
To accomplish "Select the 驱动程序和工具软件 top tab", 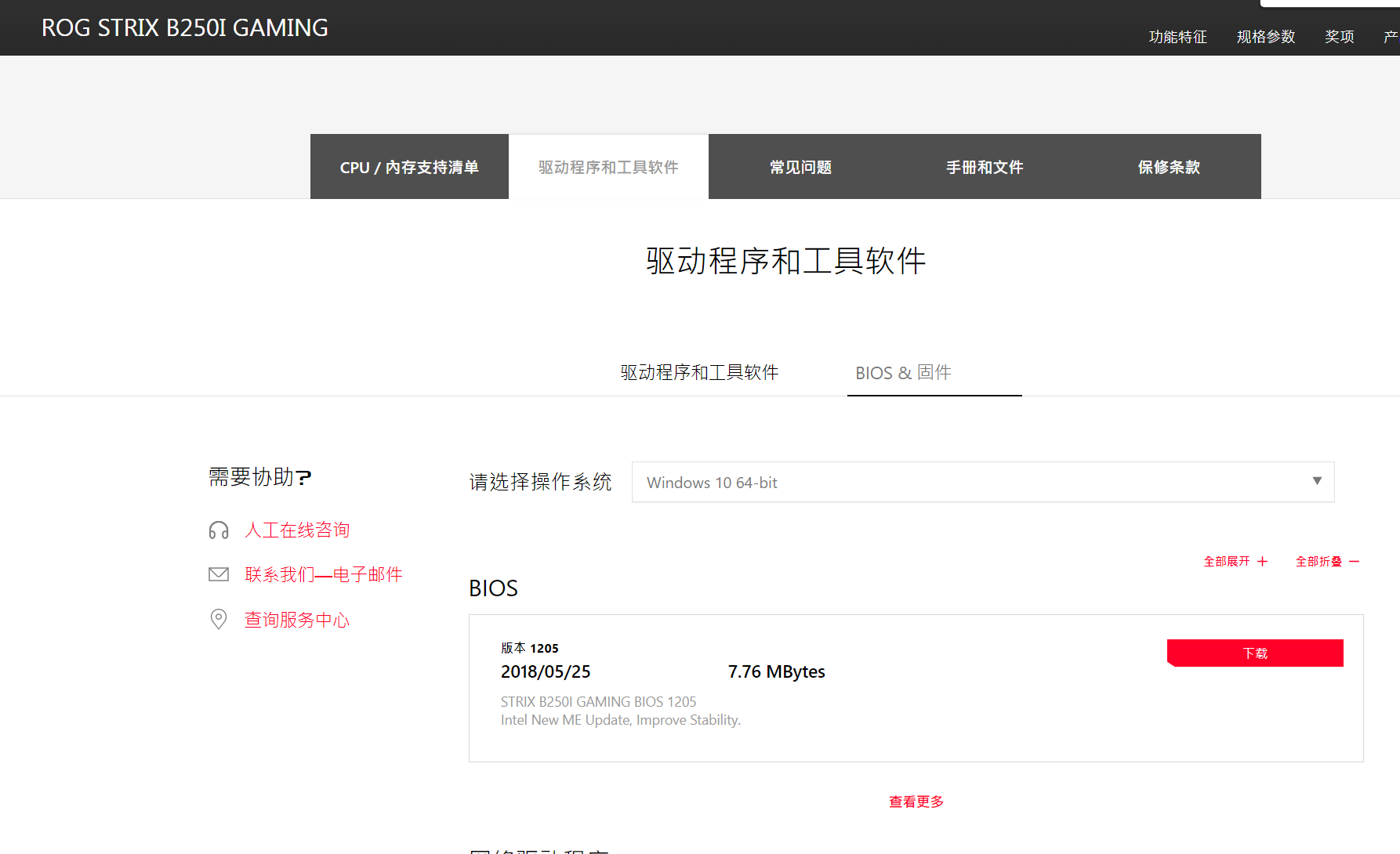I will pyautogui.click(x=608, y=167).
